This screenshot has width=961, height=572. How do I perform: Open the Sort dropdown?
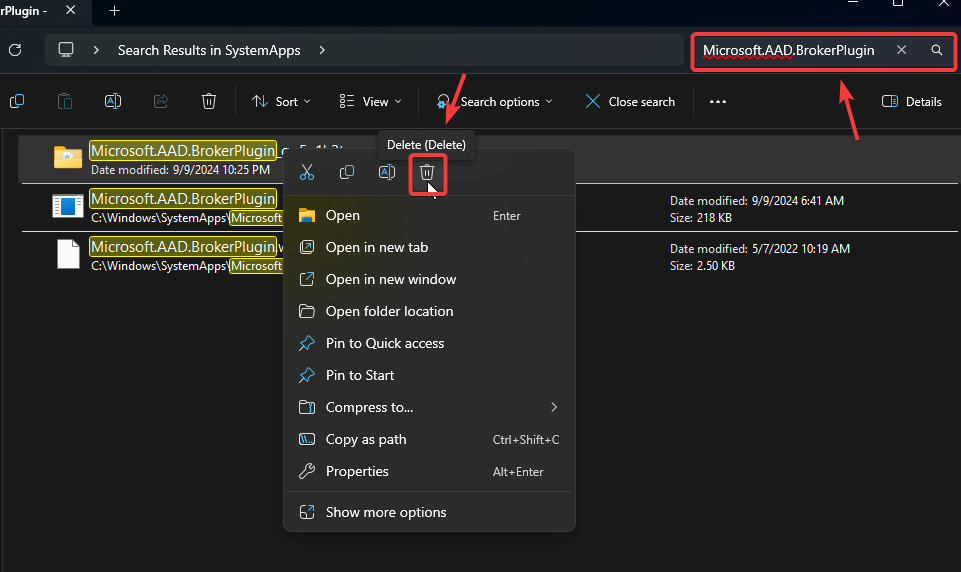point(281,101)
